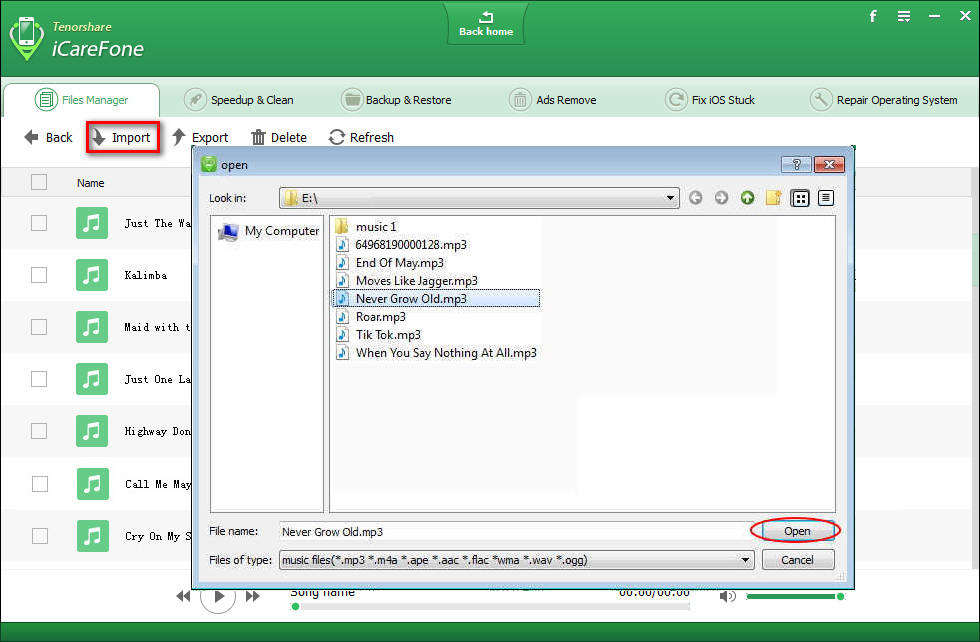Switch to the Speedup & Clean tab
Viewport: 980px width, 642px height.
tap(239, 100)
